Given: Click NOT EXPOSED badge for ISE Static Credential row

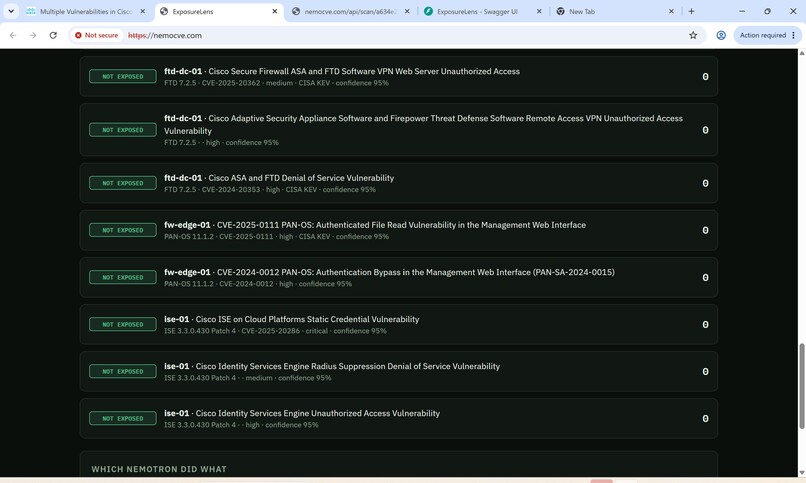Looking at the screenshot, I should pos(122,325).
